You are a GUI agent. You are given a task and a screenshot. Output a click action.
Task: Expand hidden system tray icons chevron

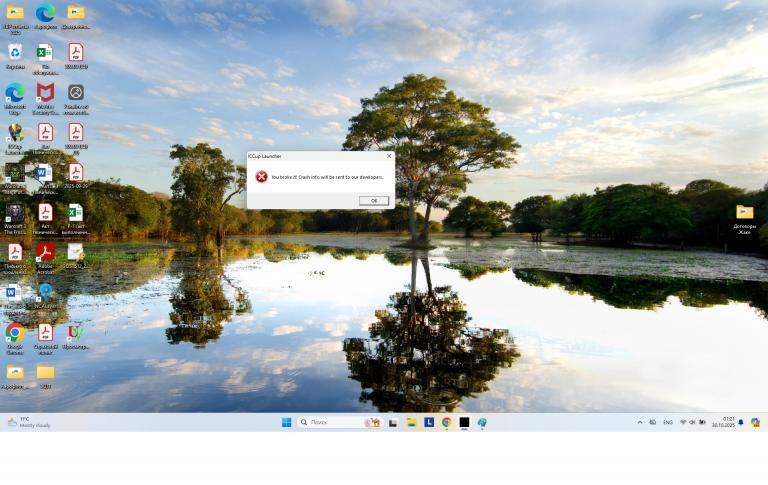tap(640, 422)
